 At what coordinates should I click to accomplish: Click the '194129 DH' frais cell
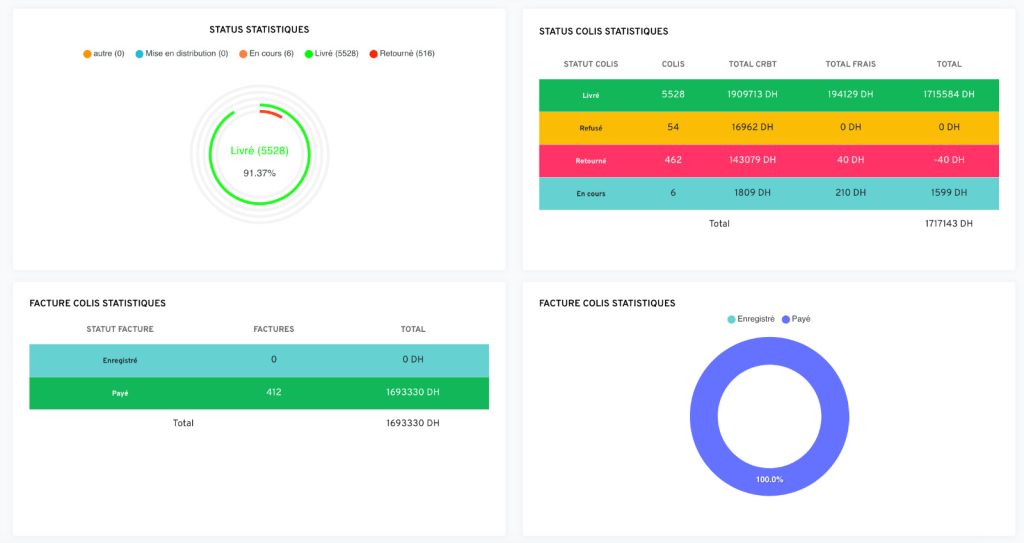pos(850,94)
